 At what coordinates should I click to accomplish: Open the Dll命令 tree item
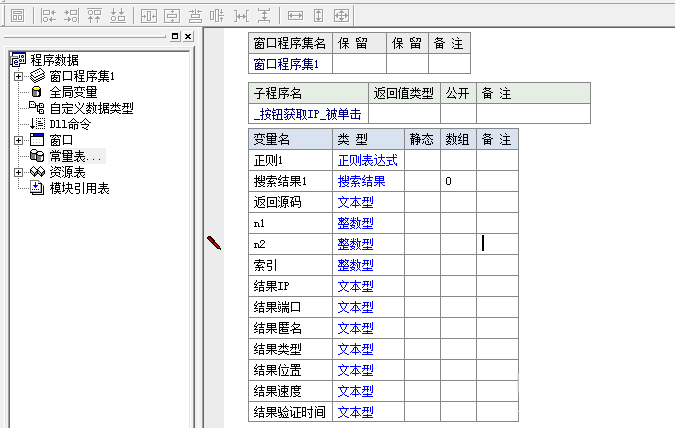click(x=70, y=124)
